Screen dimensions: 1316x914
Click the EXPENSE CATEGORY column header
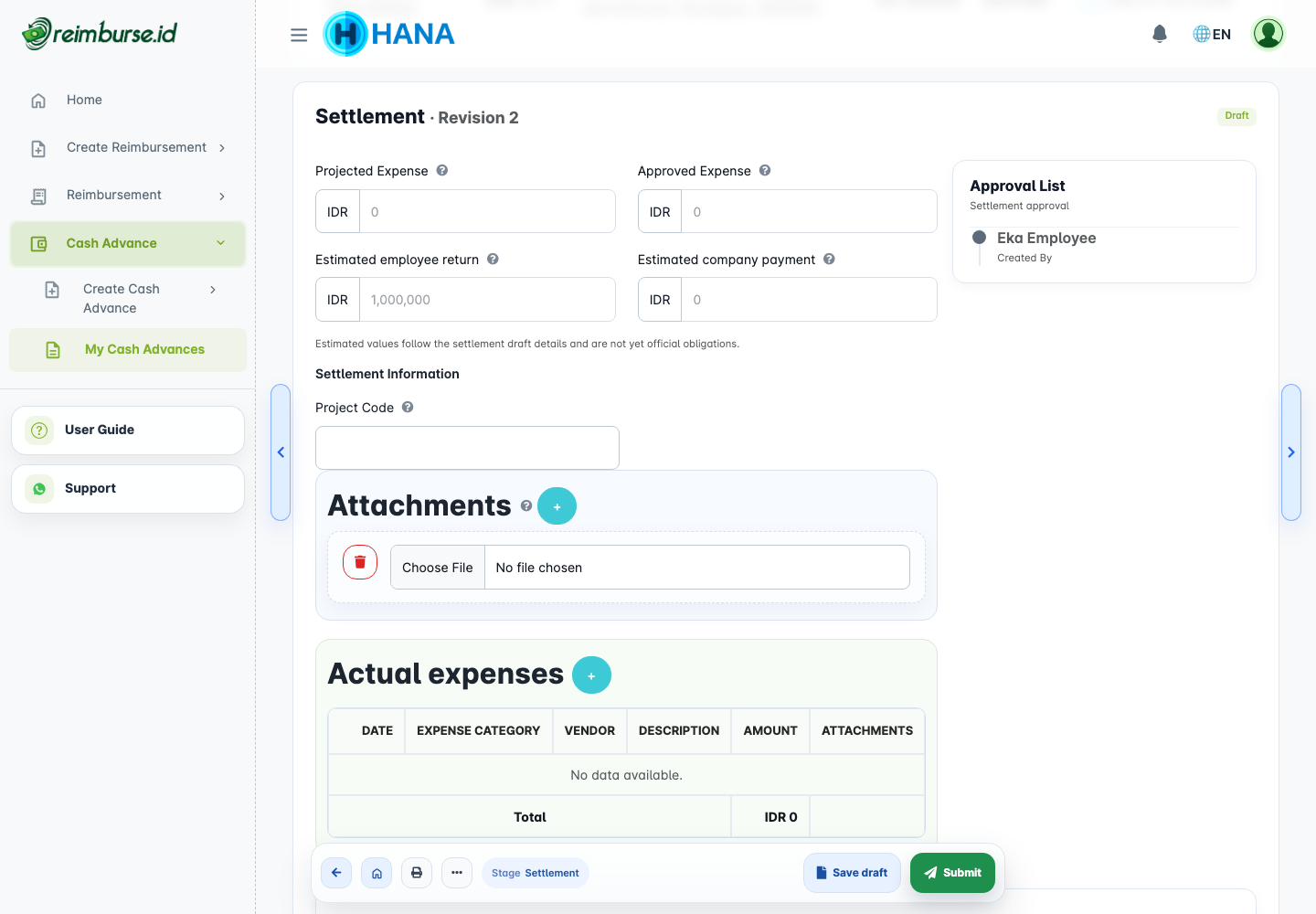(x=479, y=730)
